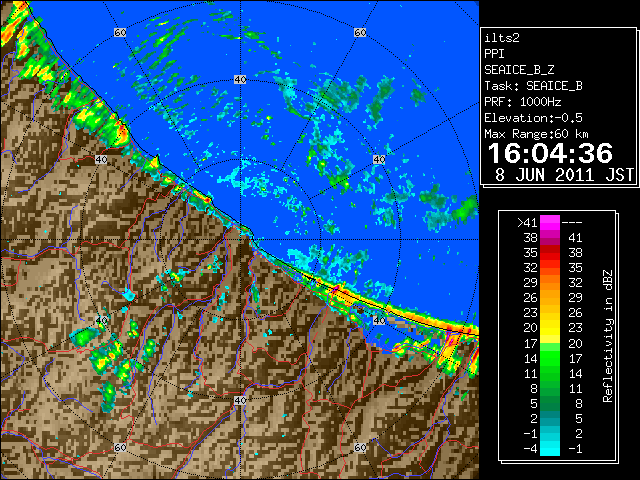Click the 60 range label in the northwest
Screen dimensions: 640x480
click(120, 32)
